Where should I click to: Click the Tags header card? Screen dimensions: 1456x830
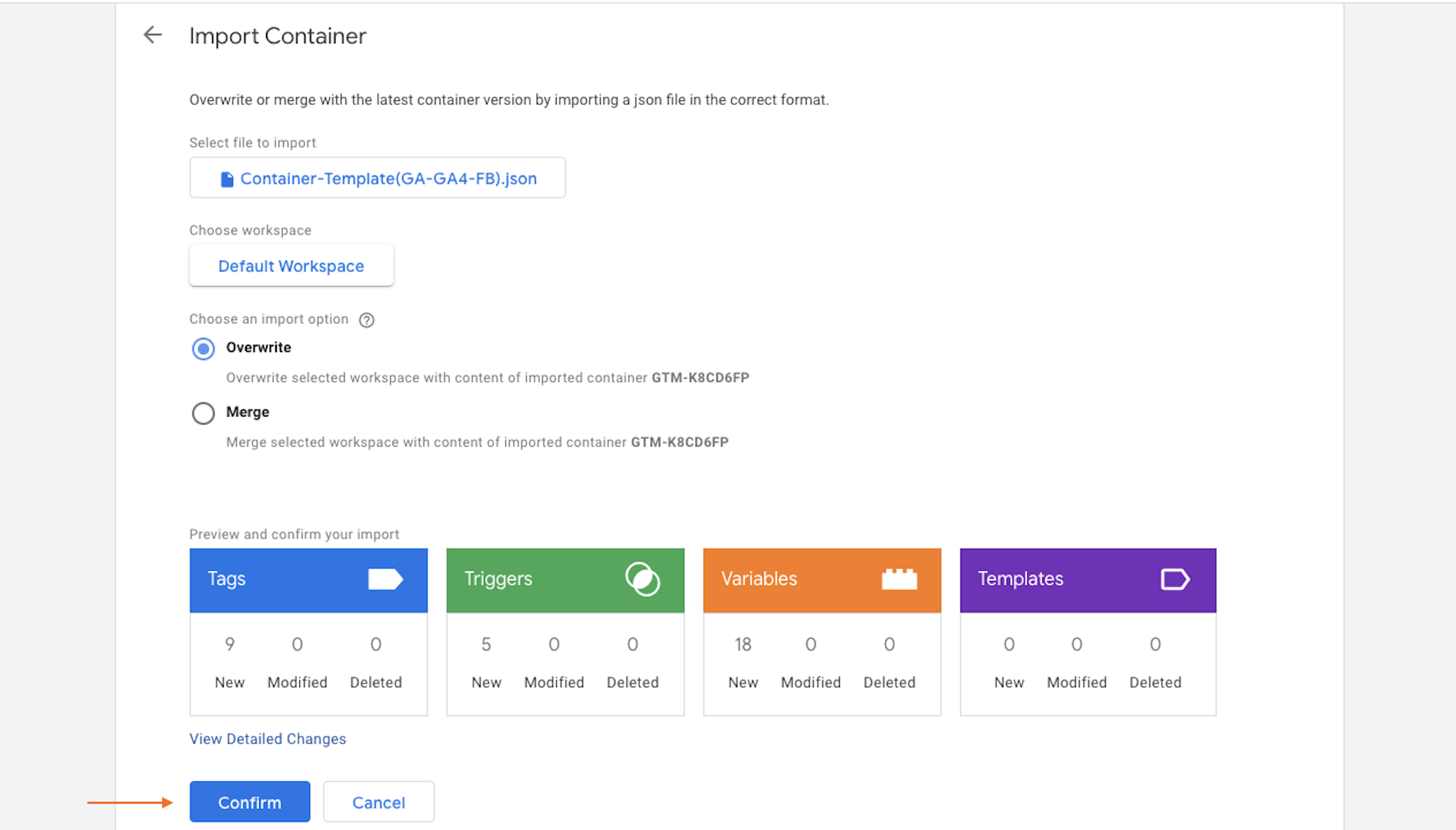(x=308, y=580)
